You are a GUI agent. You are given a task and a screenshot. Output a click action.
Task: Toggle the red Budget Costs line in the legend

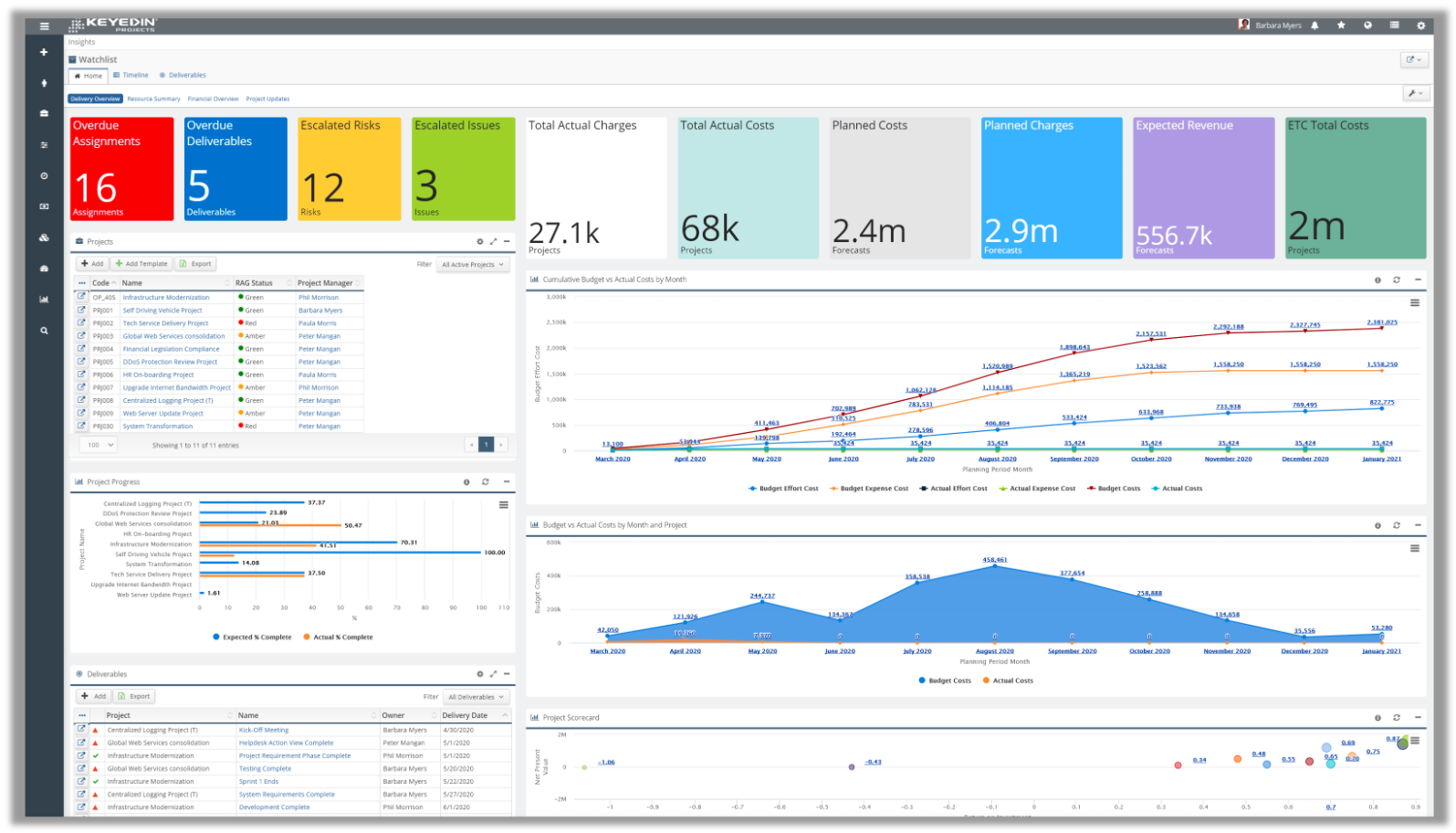click(x=1114, y=489)
